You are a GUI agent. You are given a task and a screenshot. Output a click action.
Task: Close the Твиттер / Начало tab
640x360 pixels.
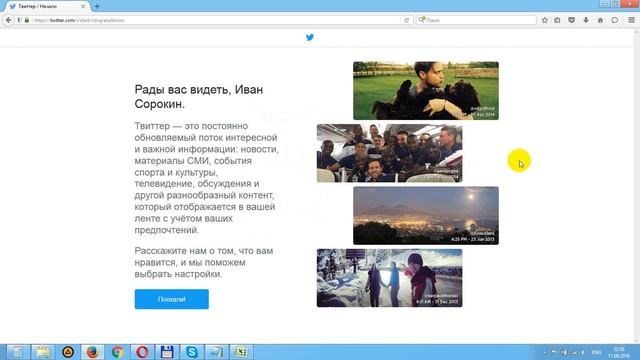click(83, 7)
